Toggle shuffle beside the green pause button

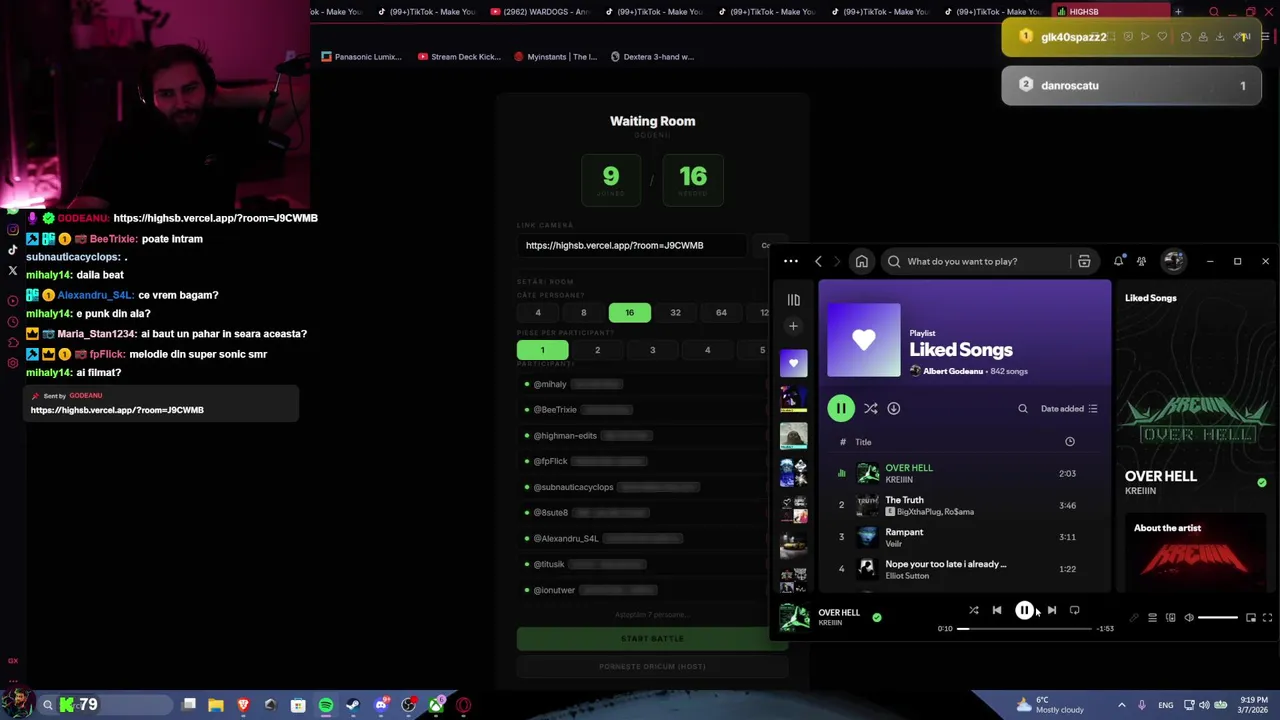pyautogui.click(x=871, y=408)
